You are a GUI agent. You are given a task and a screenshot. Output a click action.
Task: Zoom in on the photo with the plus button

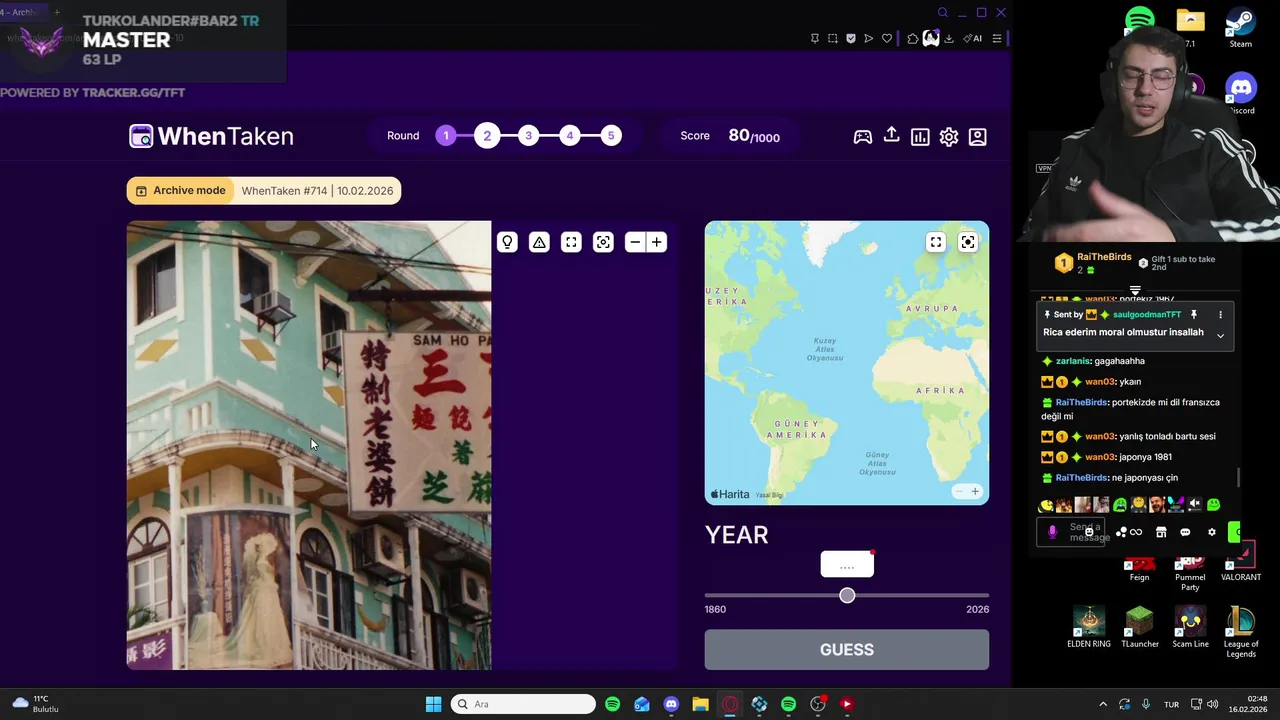tap(657, 242)
